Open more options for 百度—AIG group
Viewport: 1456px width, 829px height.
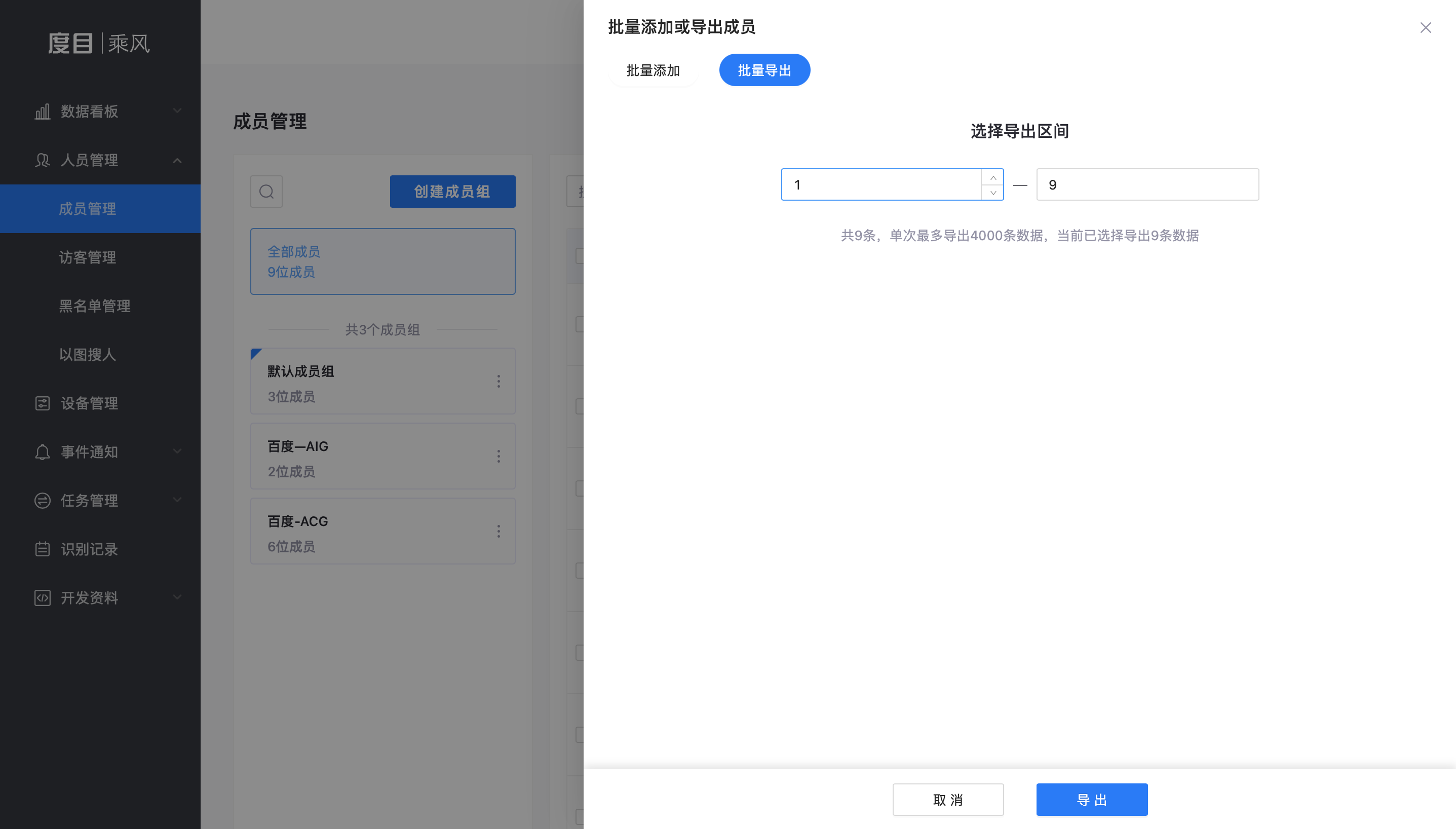499,456
